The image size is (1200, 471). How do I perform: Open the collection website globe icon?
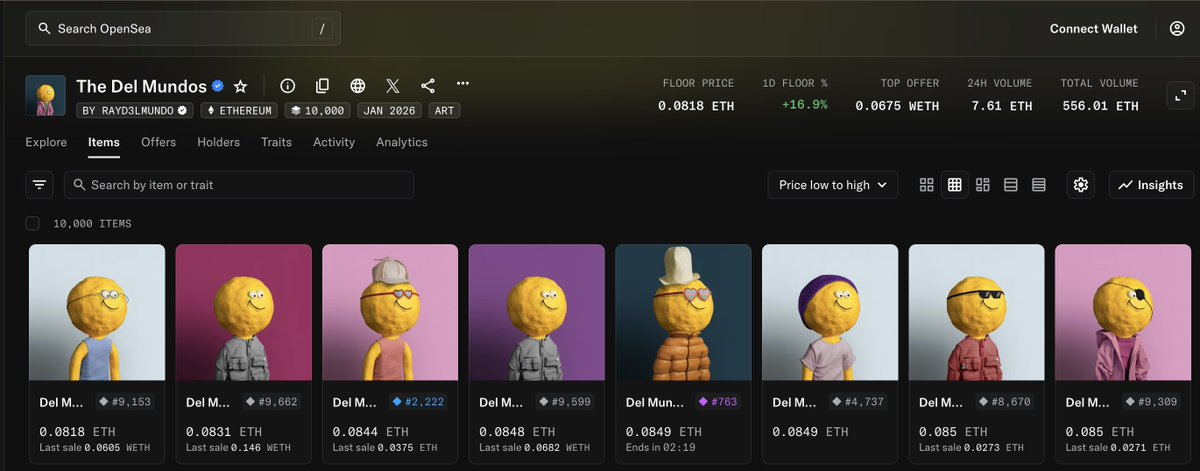357,86
